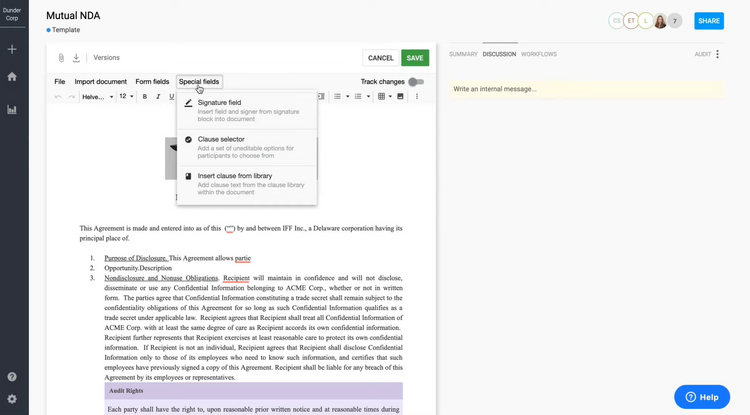Screen dimensions: 750x415
Task: Toggle underline formatting
Action: click(x=171, y=97)
